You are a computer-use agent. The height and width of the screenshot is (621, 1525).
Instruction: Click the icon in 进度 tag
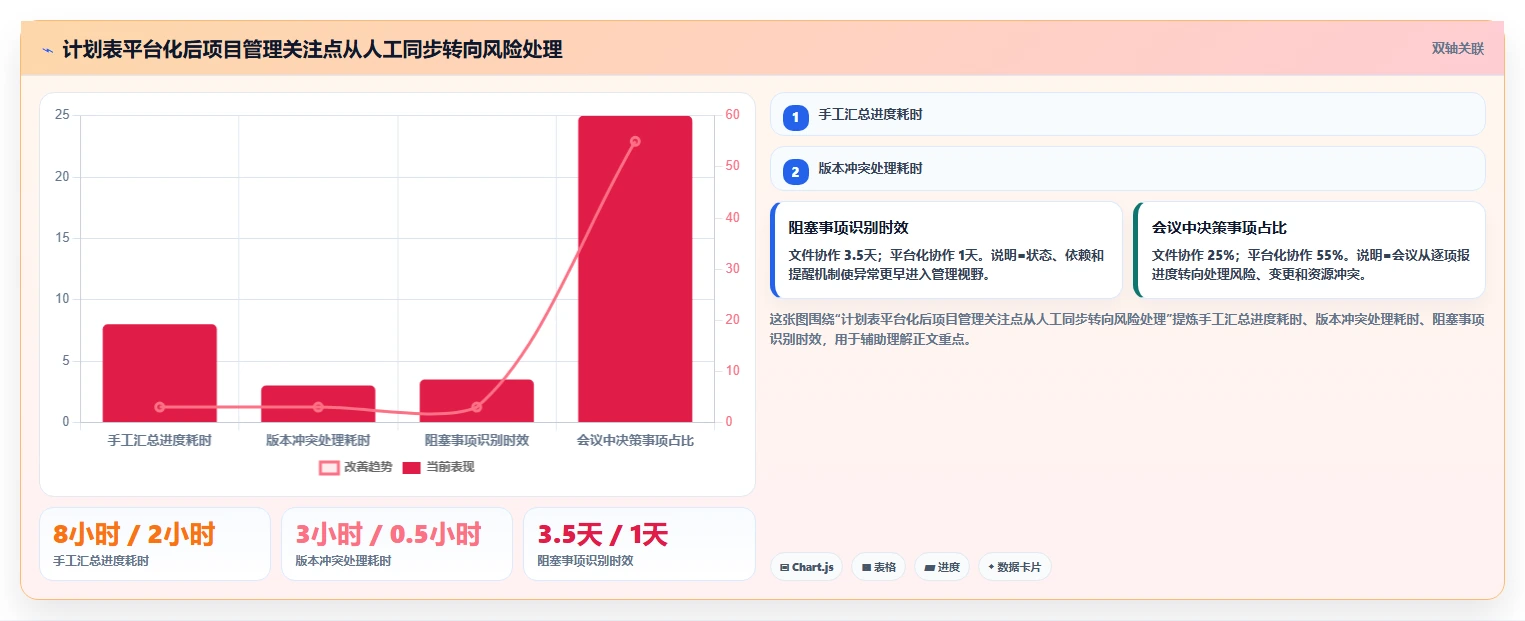pyautogui.click(x=930, y=567)
